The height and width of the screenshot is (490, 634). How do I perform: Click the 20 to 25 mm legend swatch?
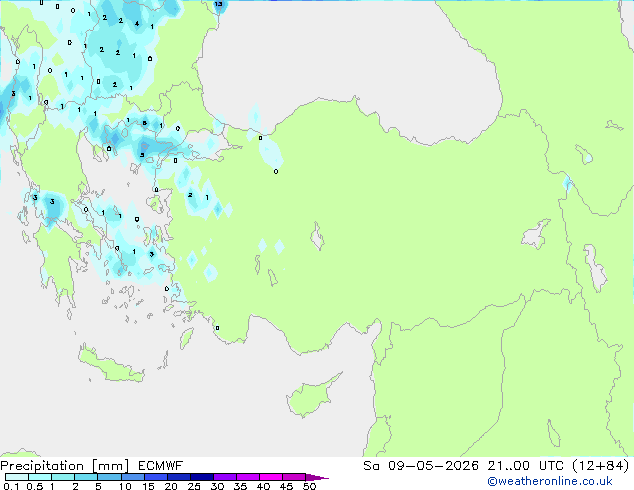[x=179, y=477]
